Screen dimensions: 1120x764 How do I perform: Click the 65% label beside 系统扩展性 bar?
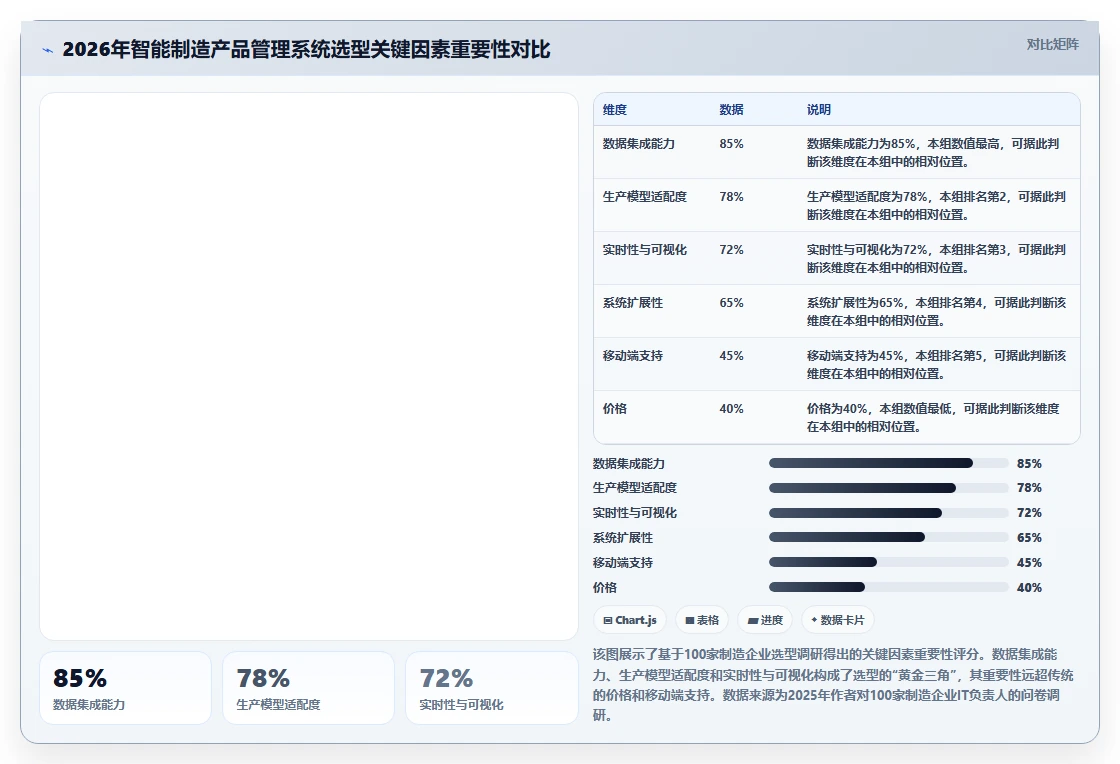click(1029, 538)
